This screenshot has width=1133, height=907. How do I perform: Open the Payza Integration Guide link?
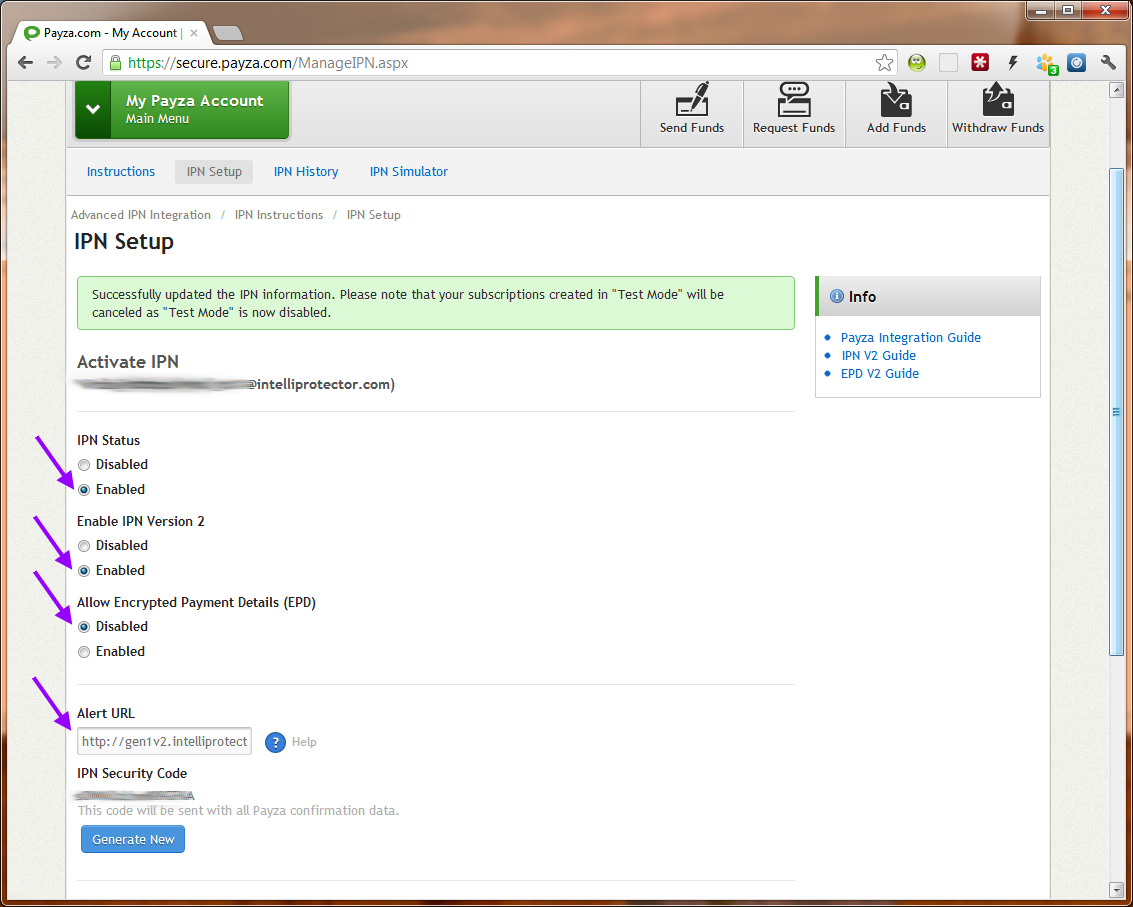coord(910,338)
